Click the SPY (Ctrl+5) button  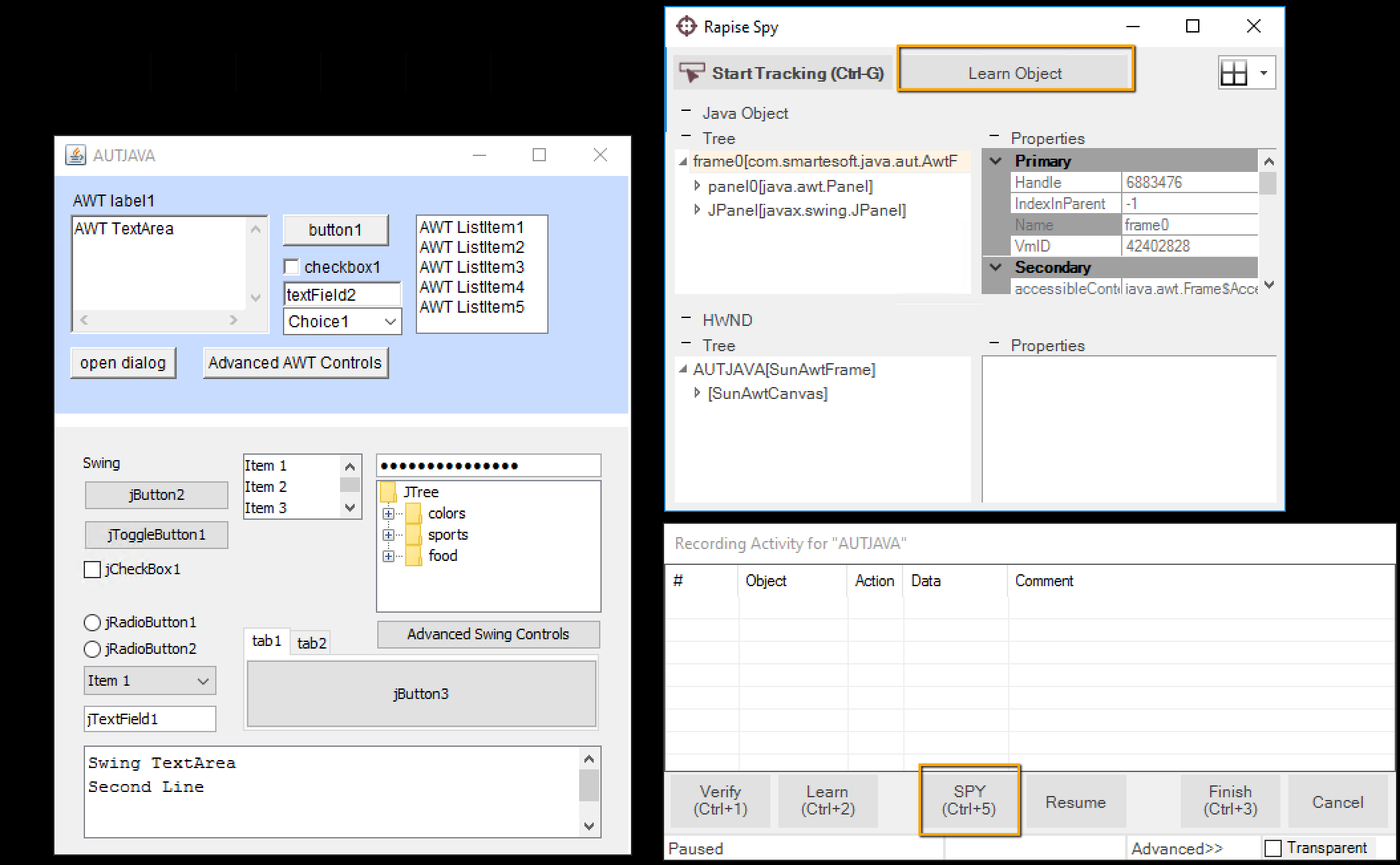click(x=969, y=800)
